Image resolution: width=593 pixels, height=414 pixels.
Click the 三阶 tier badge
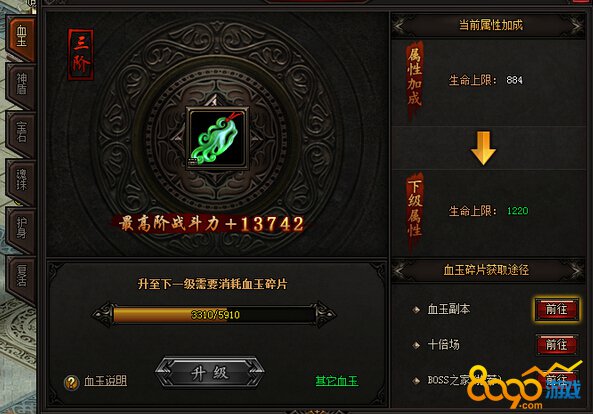(x=81, y=54)
